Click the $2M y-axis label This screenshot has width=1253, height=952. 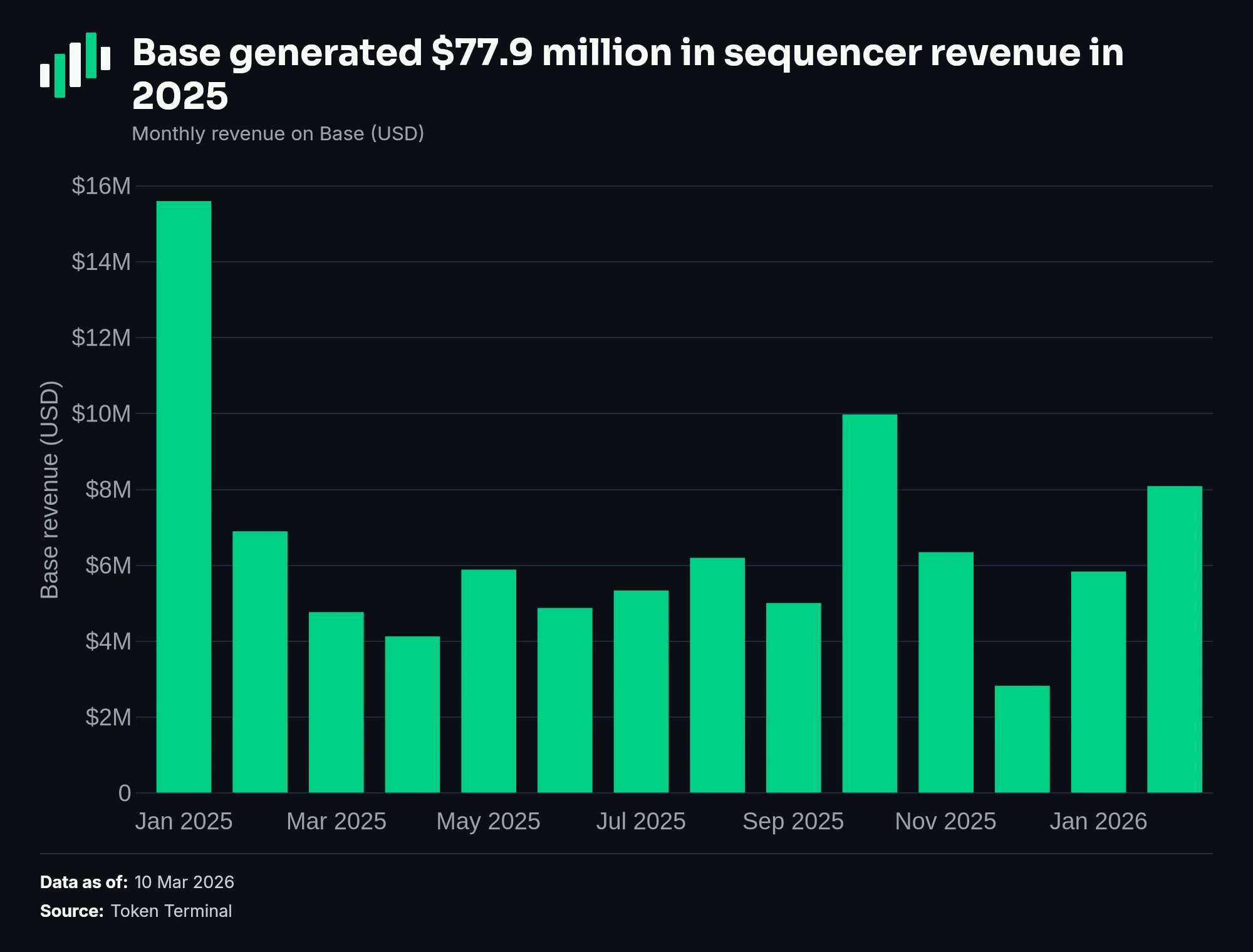[x=108, y=717]
